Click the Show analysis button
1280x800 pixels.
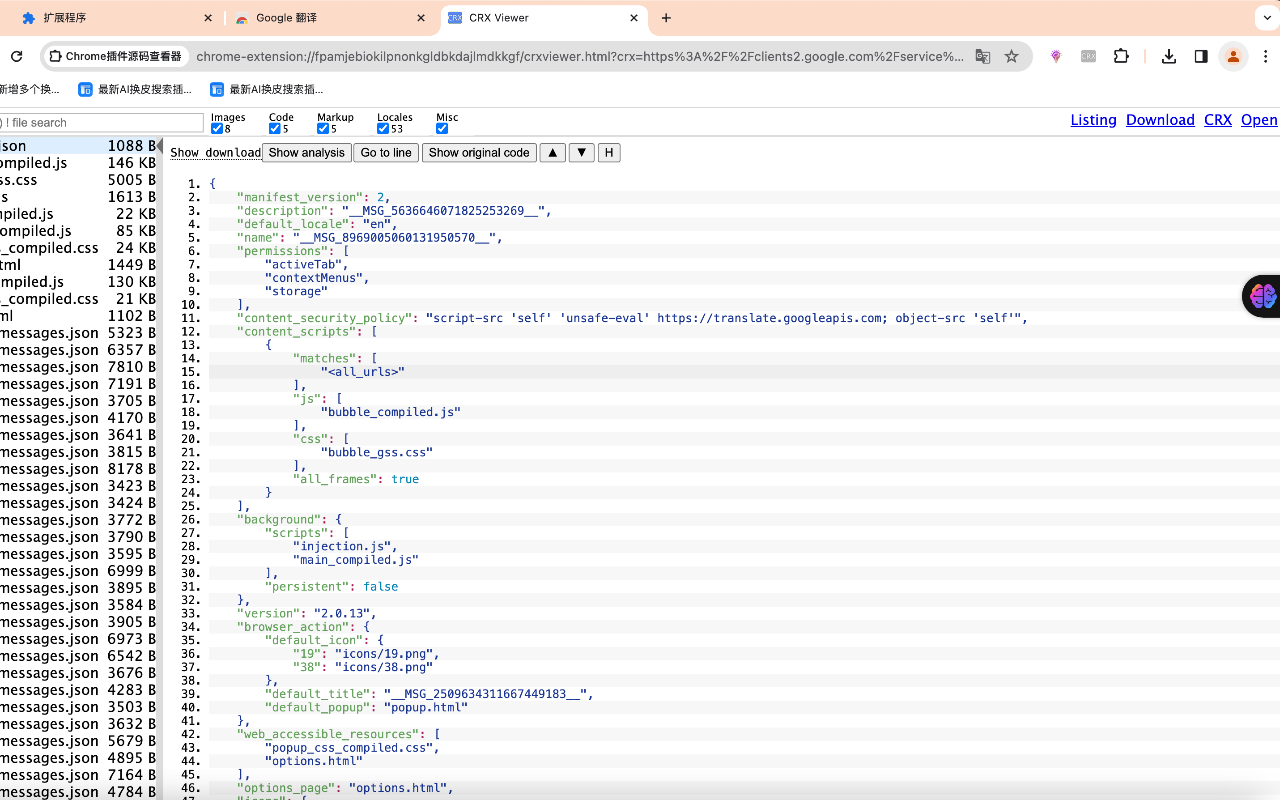coord(306,153)
